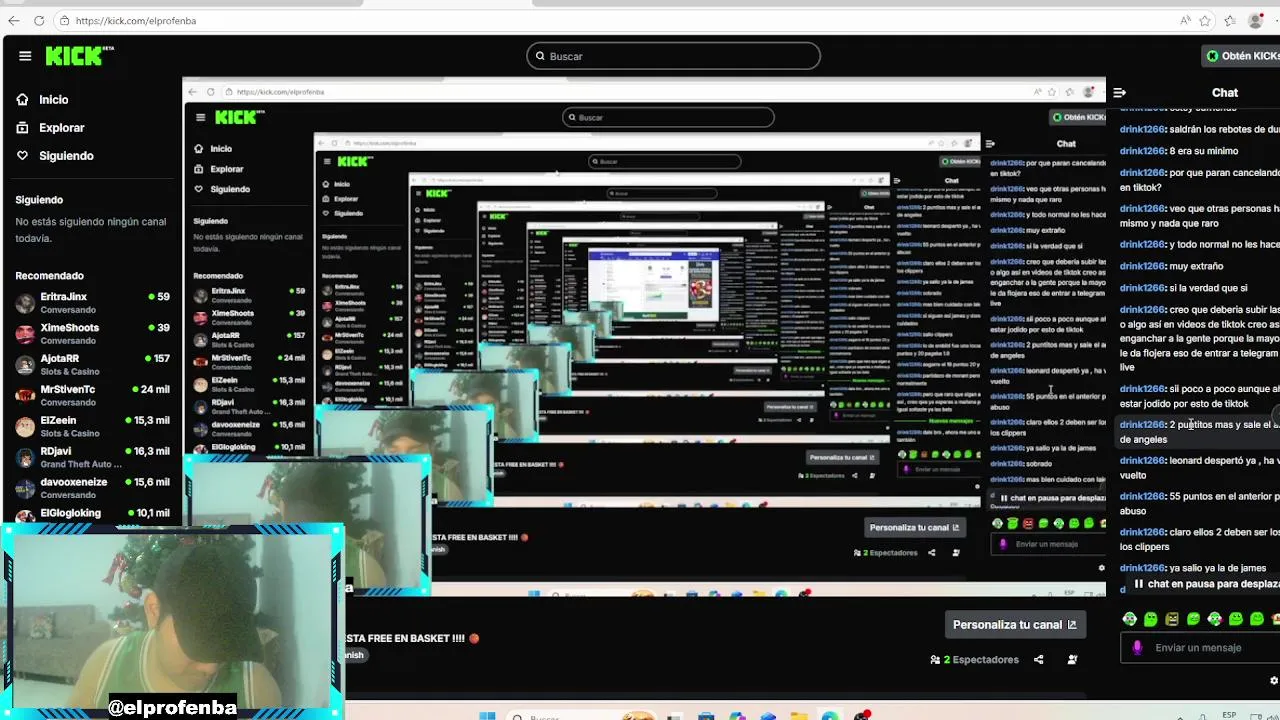Select the browser address bar URL
The image size is (1280, 720).
(136, 20)
